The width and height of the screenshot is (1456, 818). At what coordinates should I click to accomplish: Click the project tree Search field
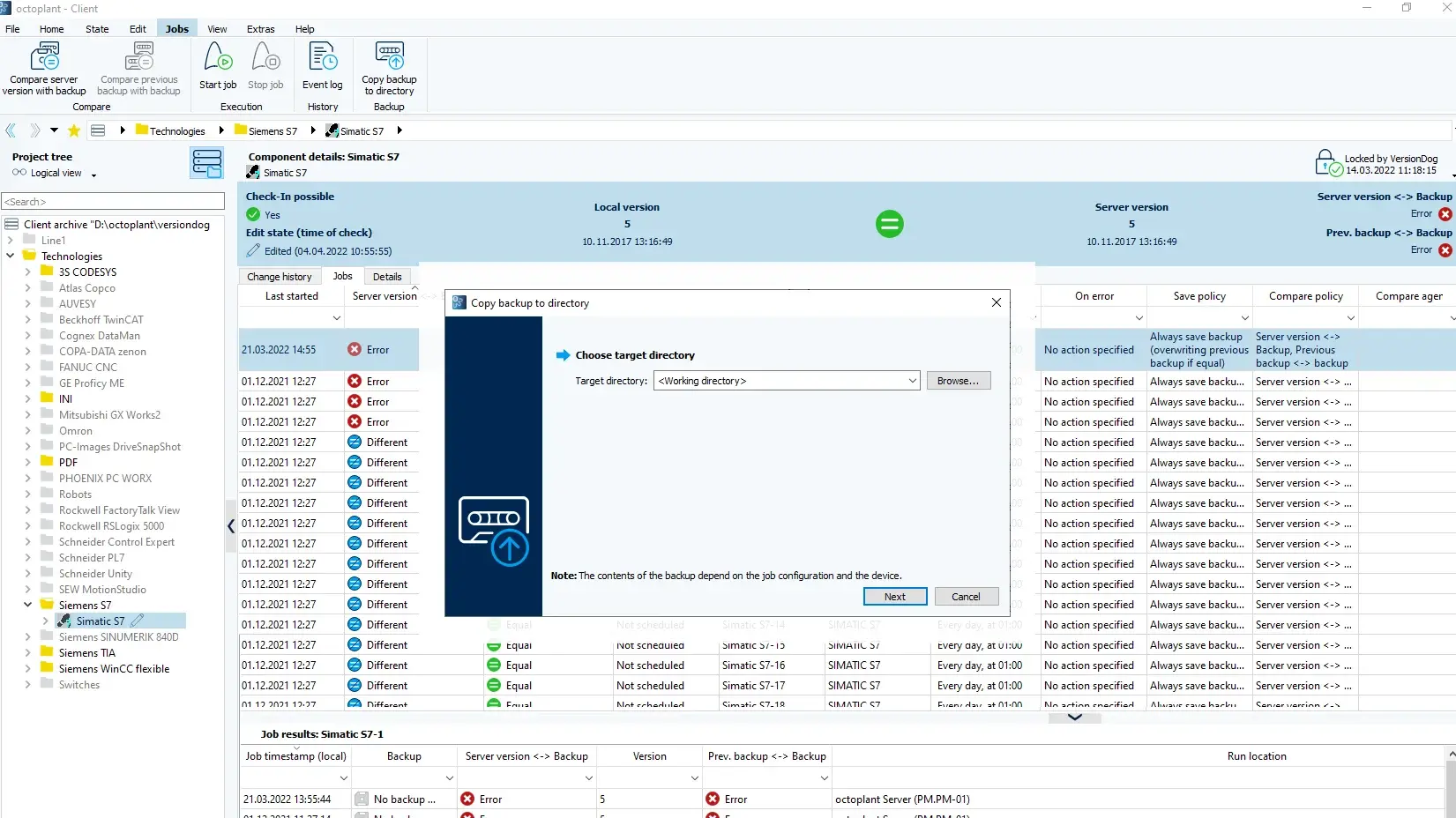(x=113, y=202)
